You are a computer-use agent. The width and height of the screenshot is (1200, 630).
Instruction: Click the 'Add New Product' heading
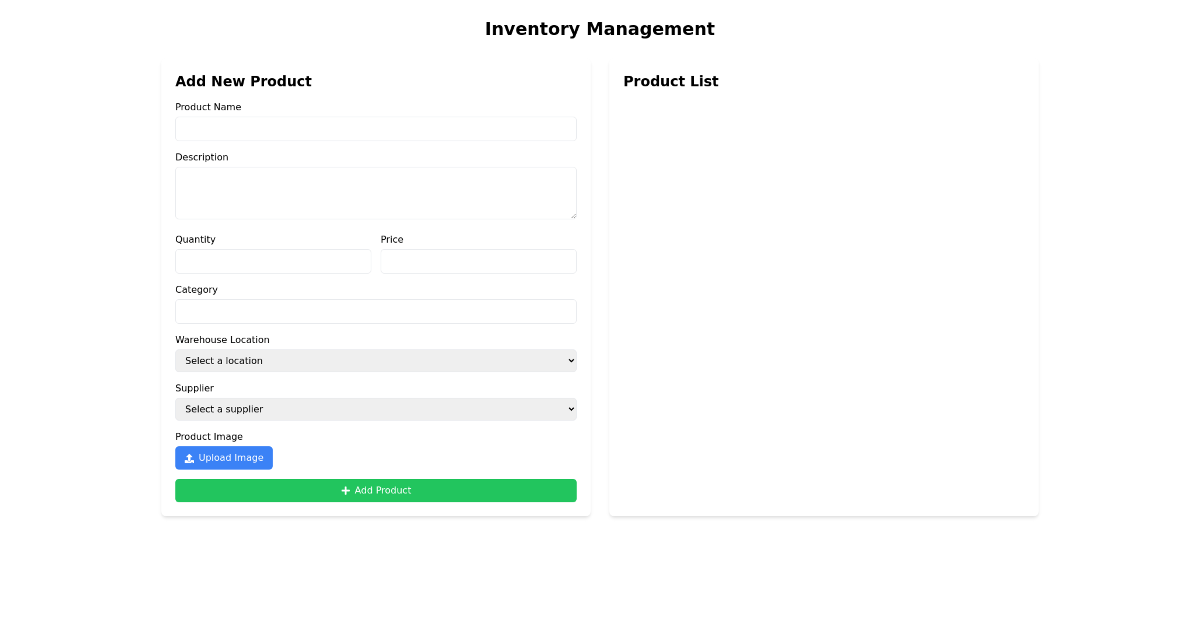tap(243, 81)
